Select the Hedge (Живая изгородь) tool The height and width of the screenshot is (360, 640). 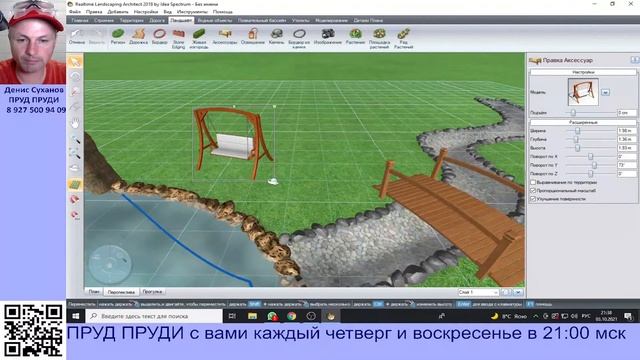[199, 38]
